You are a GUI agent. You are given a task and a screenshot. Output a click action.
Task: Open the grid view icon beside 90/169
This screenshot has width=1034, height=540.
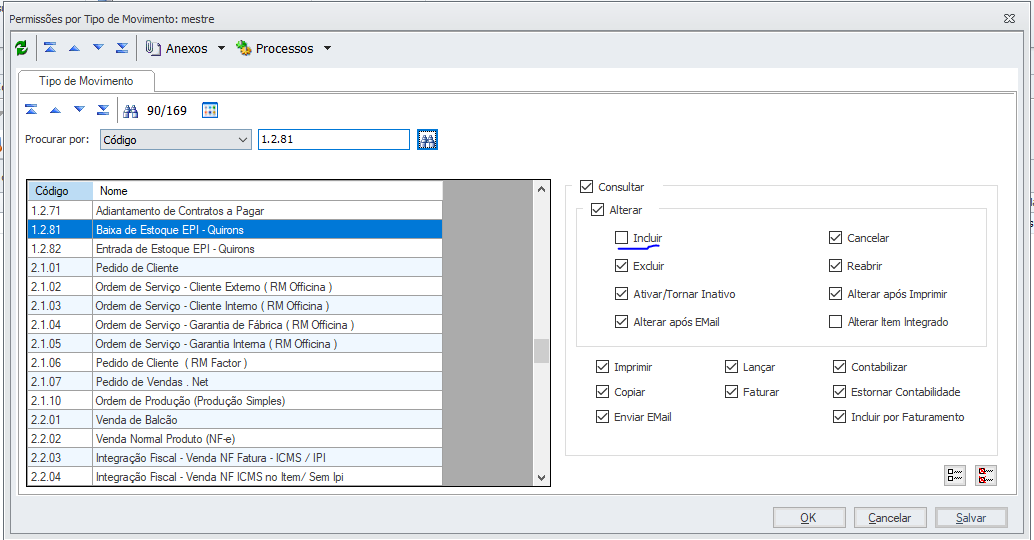(x=210, y=110)
